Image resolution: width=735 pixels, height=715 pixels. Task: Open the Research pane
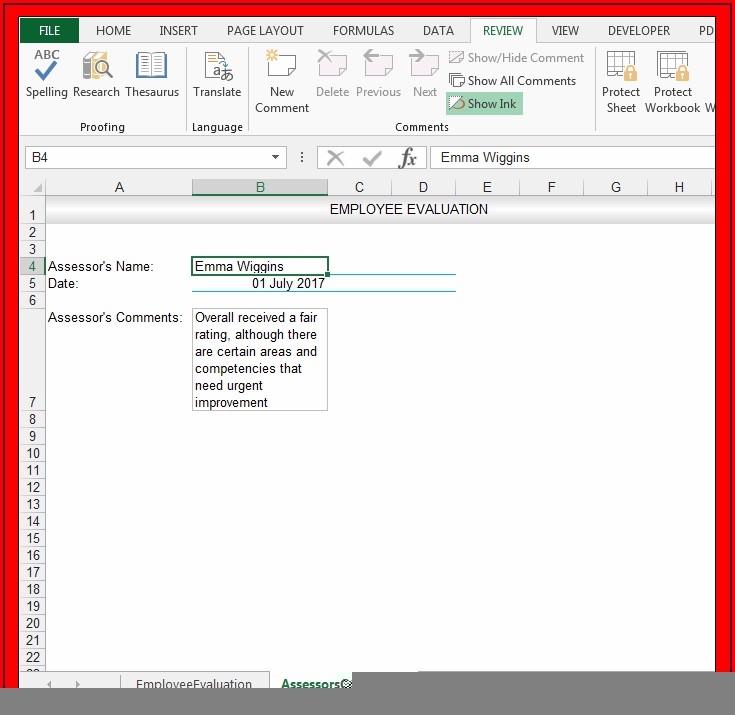97,75
